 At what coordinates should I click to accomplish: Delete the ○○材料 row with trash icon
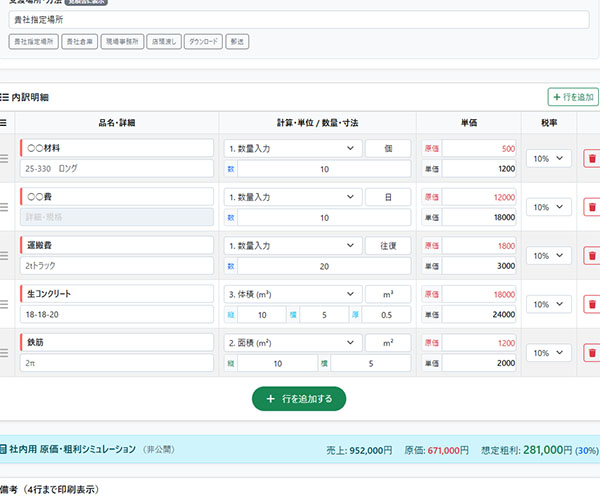tap(592, 158)
